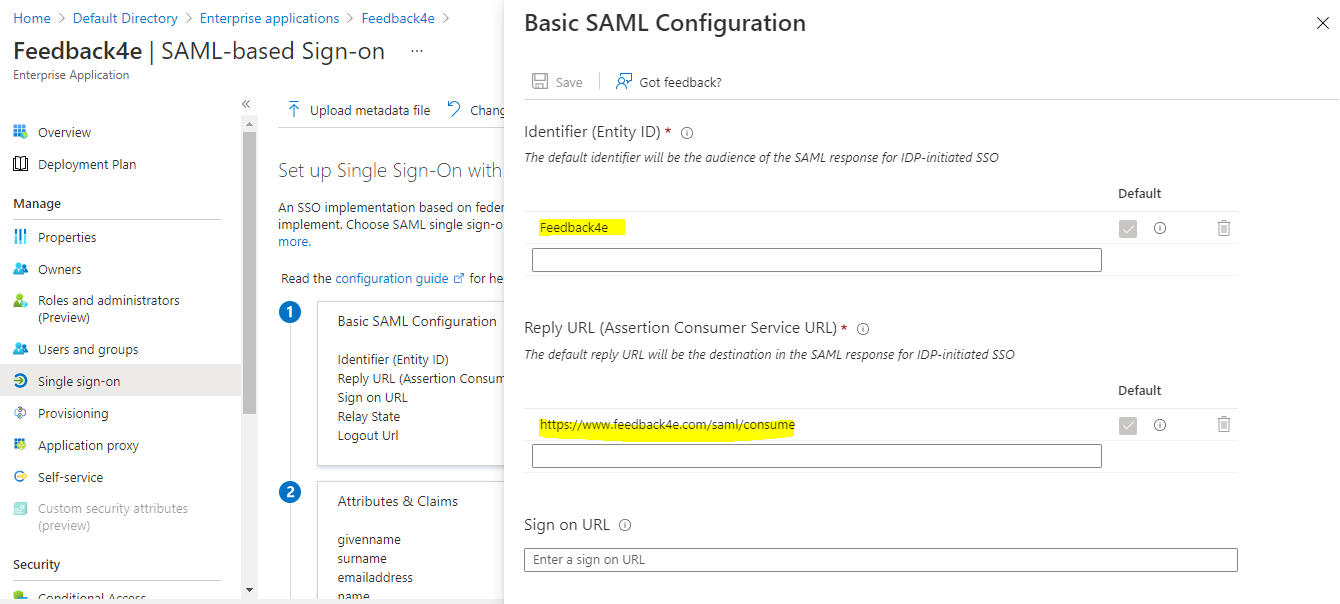
Task: Click the Save disk icon
Action: point(540,82)
